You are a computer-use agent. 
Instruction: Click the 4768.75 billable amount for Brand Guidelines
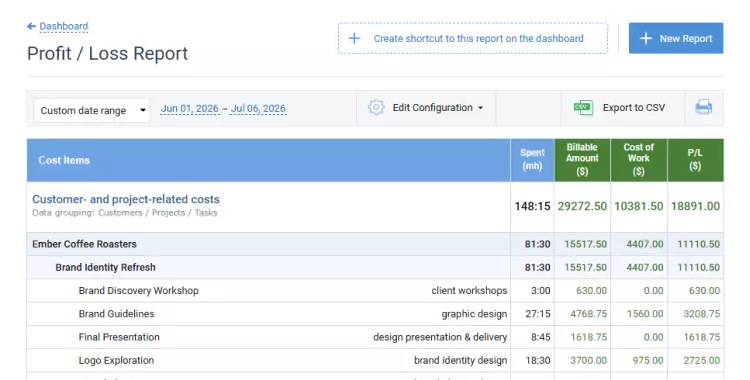coord(588,314)
